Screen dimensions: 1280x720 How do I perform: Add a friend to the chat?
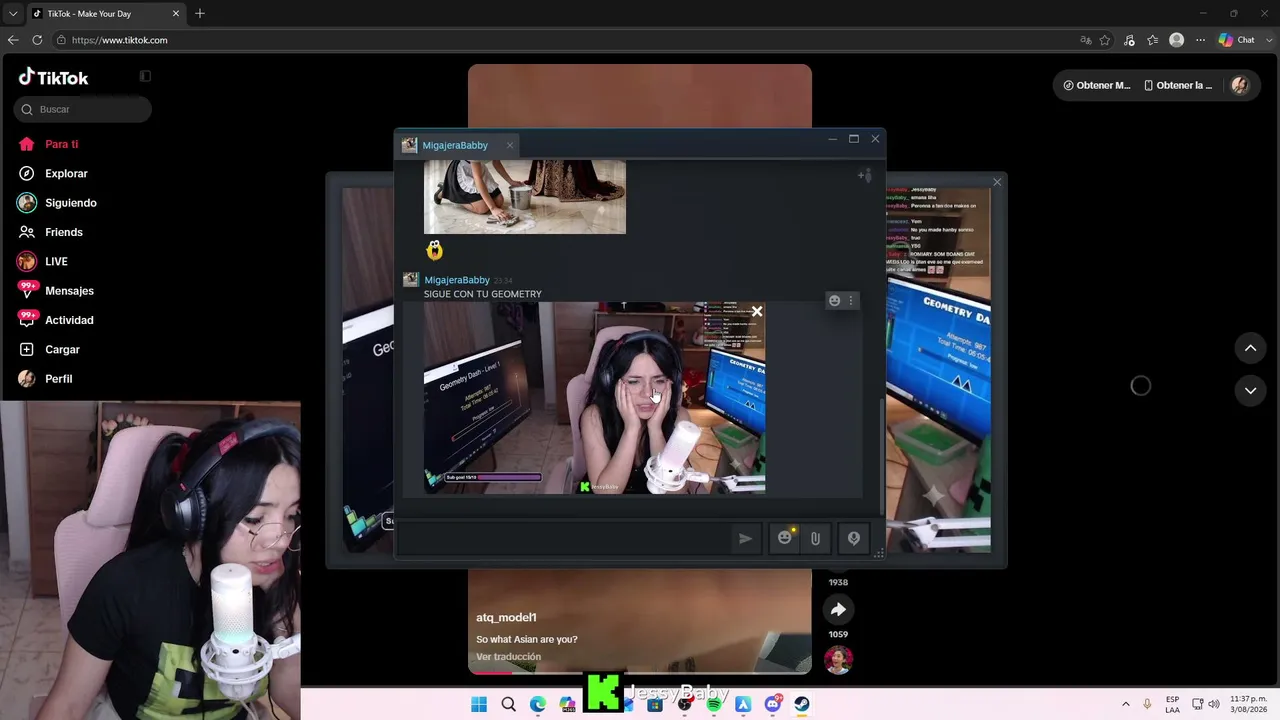click(864, 176)
